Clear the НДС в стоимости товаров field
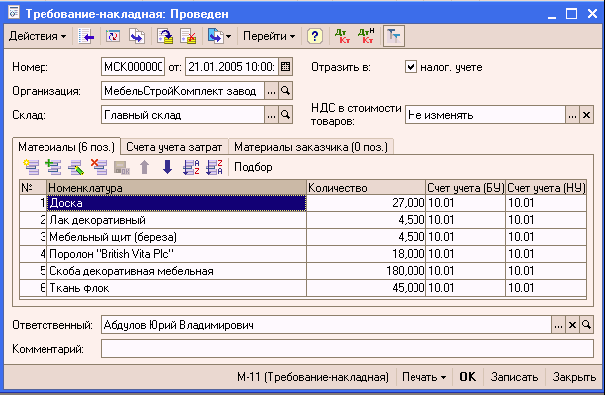Screen dimensions: 605x395 tap(586, 115)
